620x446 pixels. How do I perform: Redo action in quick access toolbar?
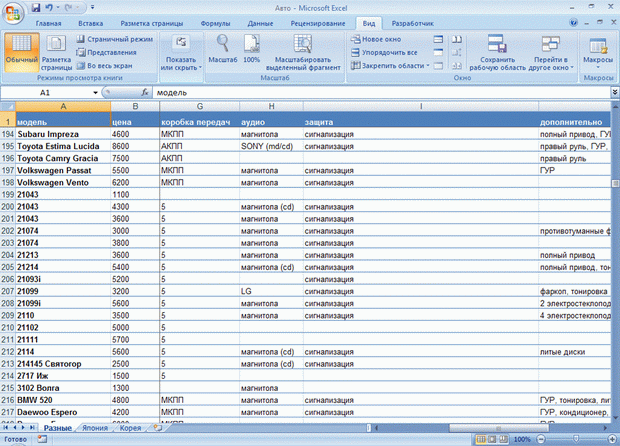pos(68,8)
